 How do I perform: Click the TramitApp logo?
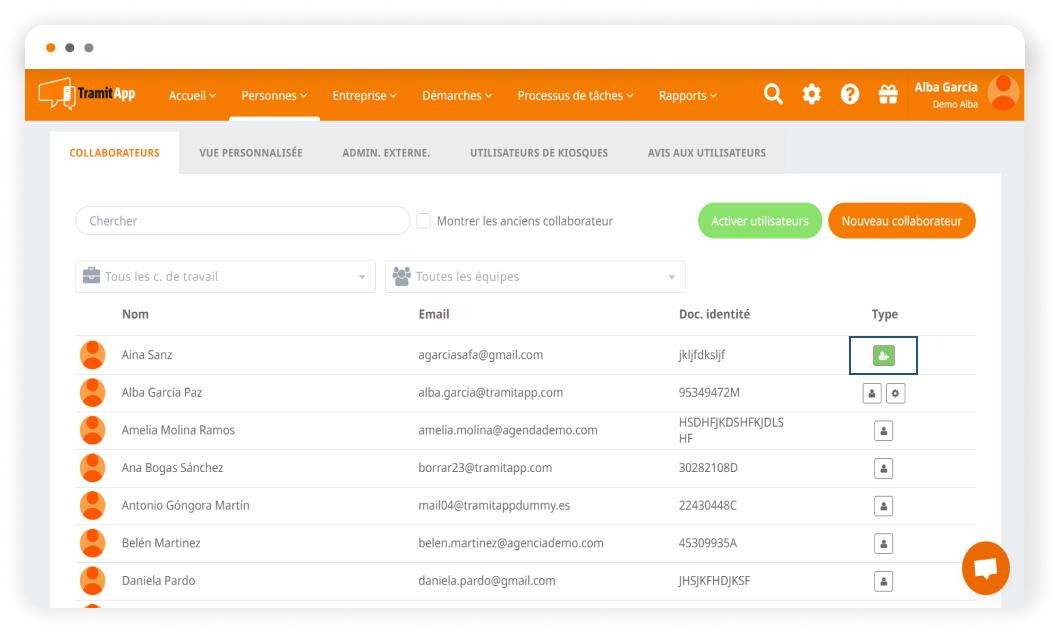coord(88,94)
